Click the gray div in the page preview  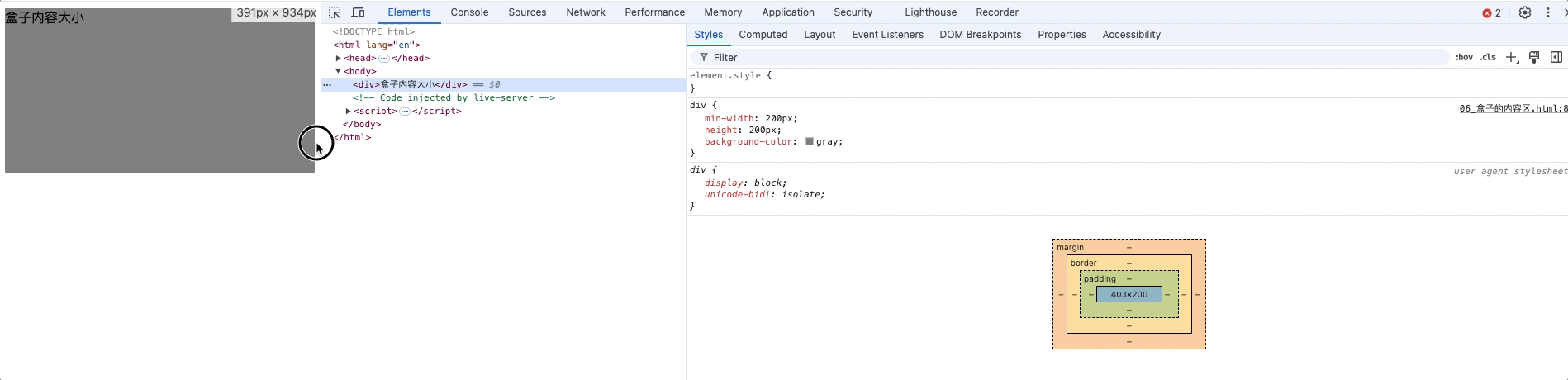coord(159,91)
